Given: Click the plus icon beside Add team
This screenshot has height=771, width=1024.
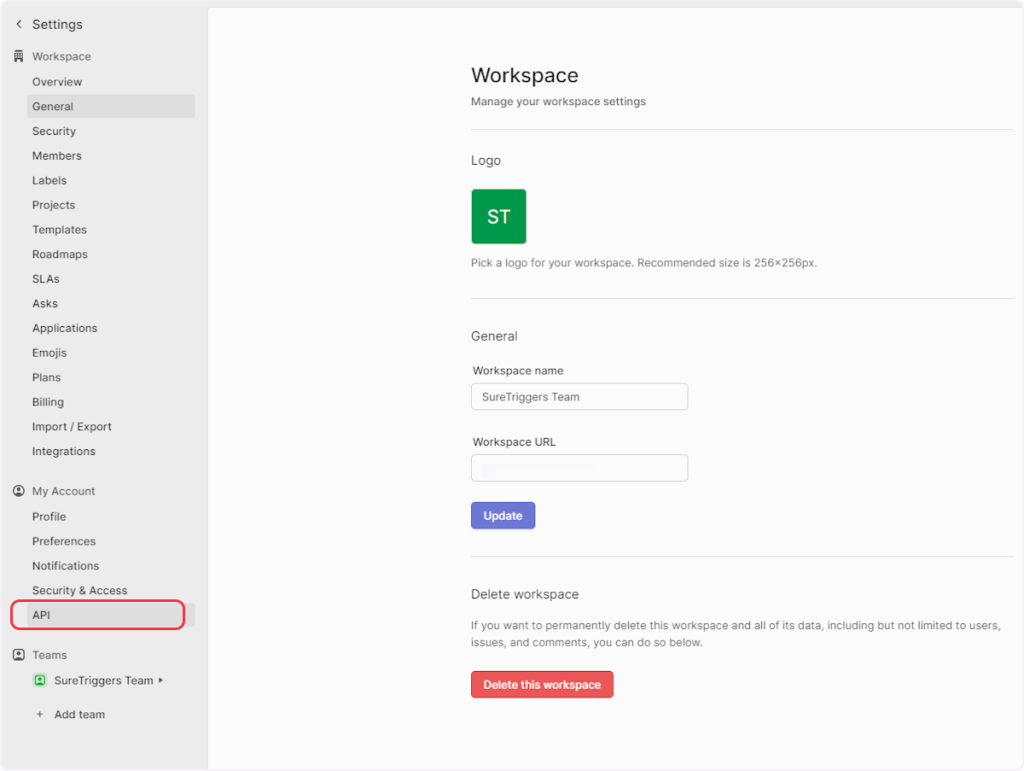Looking at the screenshot, I should point(40,714).
